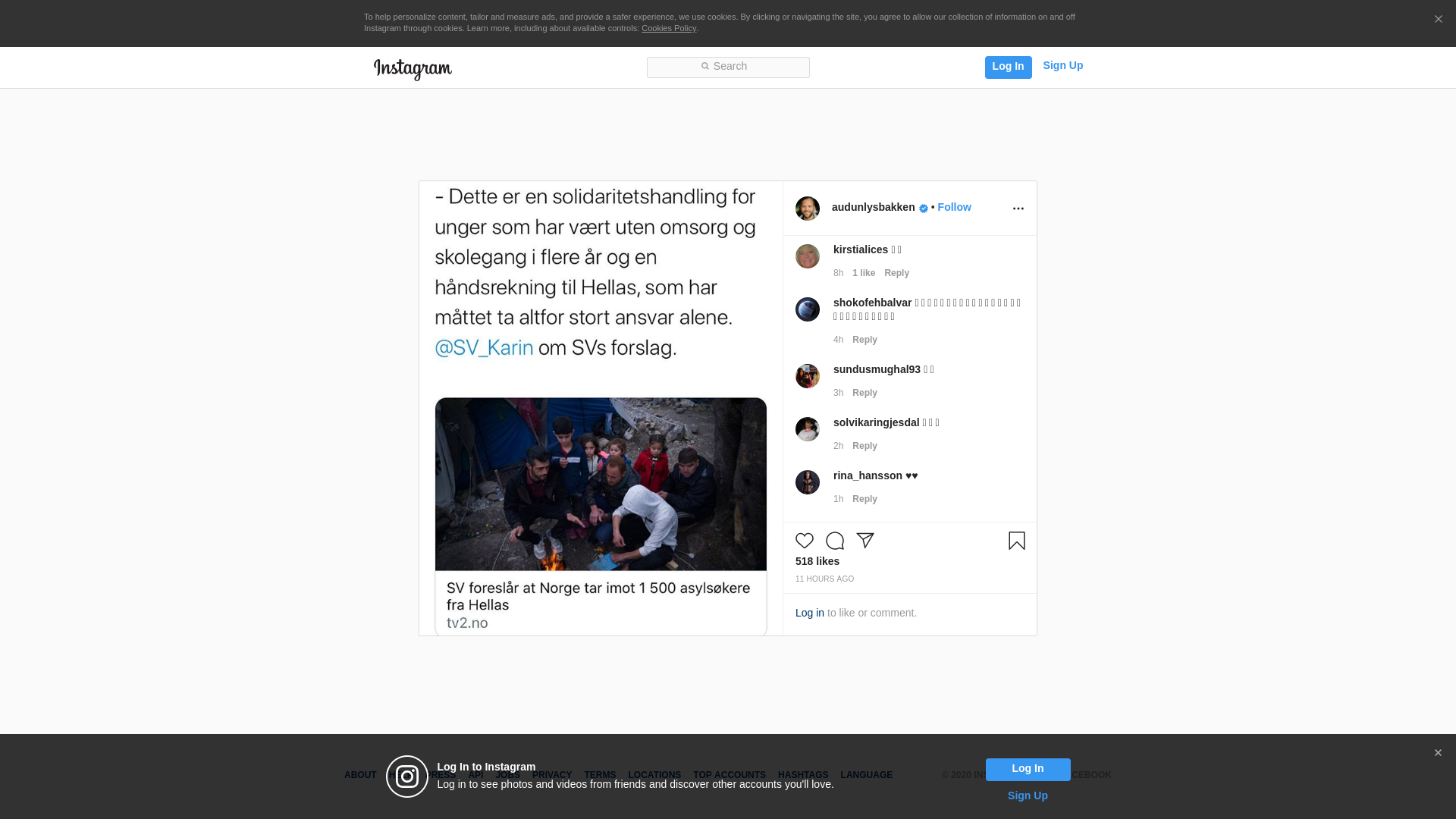Click 'Log in' to like or comment
Image resolution: width=1456 pixels, height=819 pixels.
[x=810, y=613]
